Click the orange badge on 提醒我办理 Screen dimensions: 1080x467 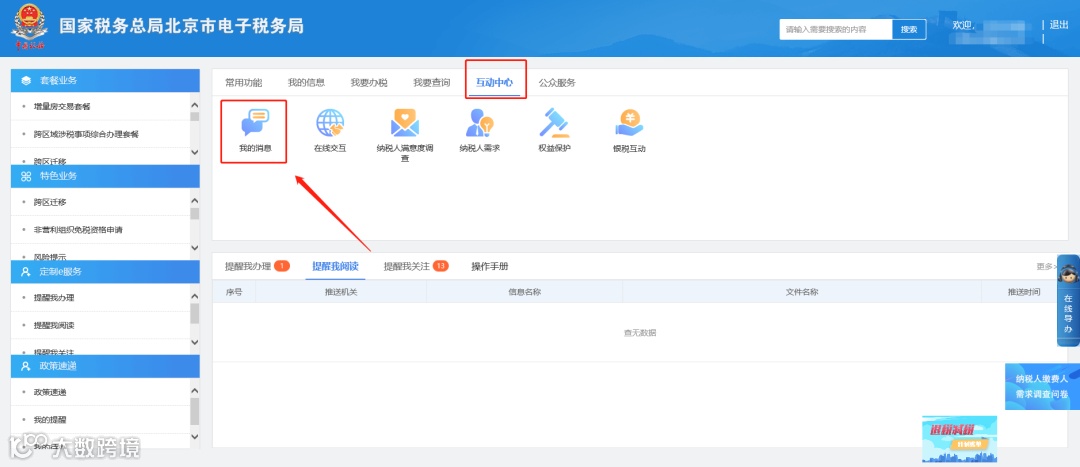click(282, 267)
